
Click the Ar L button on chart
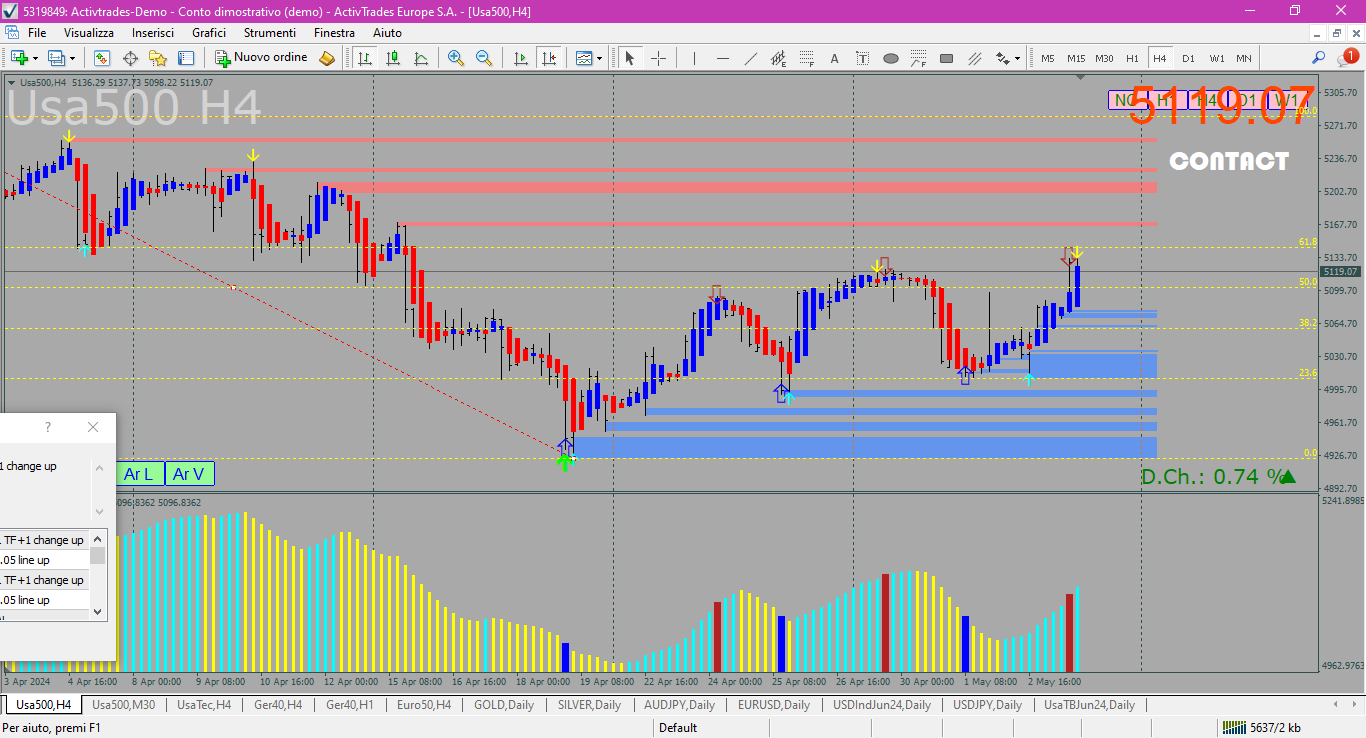[139, 474]
